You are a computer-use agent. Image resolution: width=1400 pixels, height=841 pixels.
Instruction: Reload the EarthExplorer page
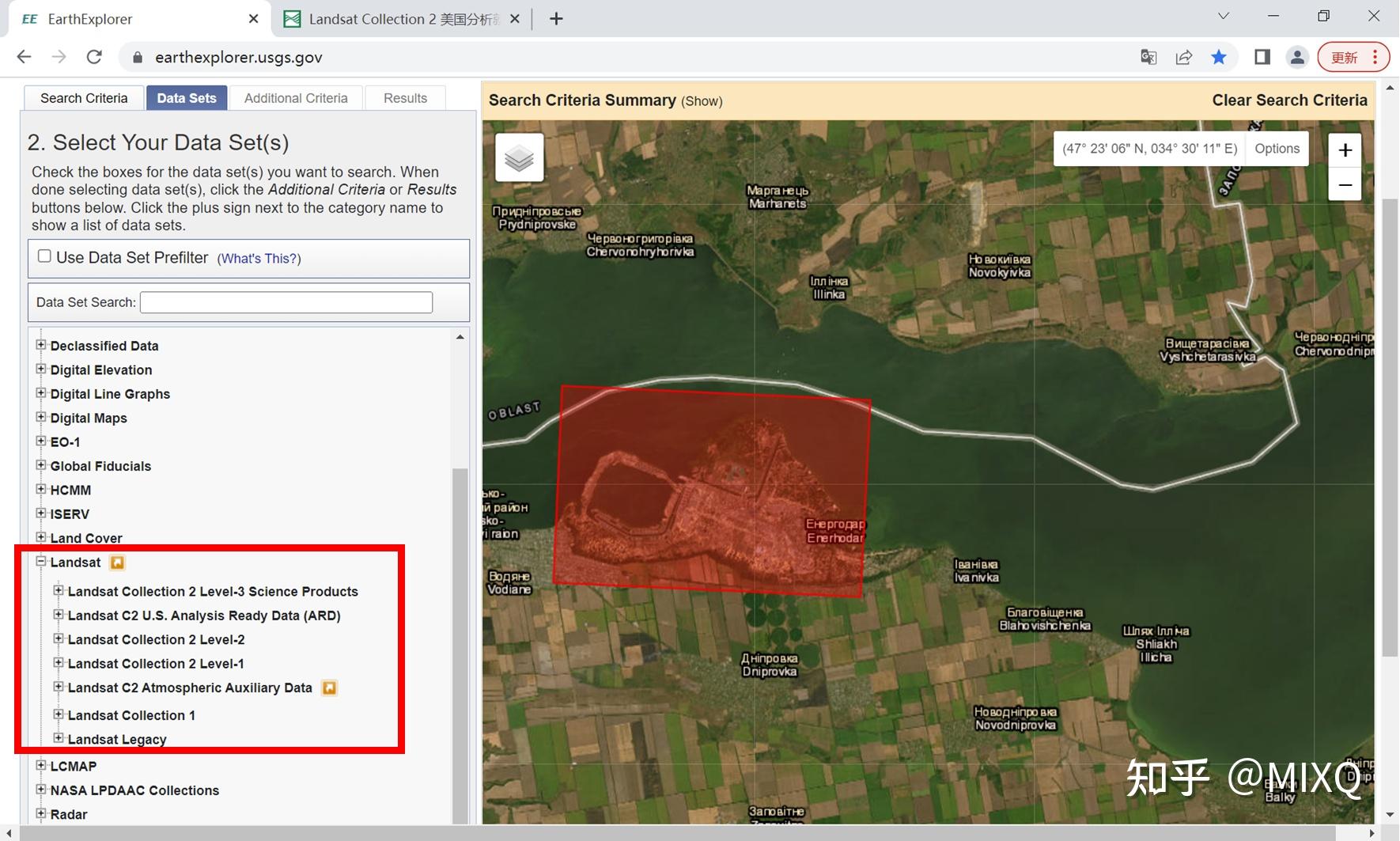(x=94, y=57)
